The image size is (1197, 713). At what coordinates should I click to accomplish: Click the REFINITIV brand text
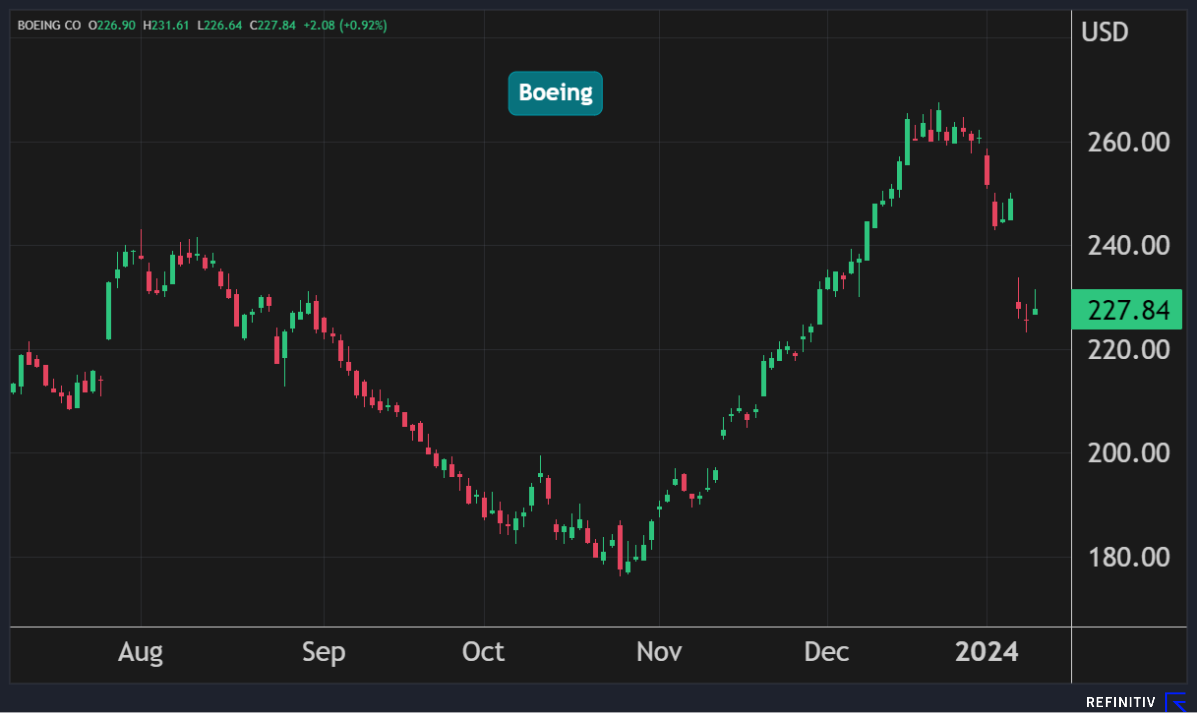point(1120,703)
